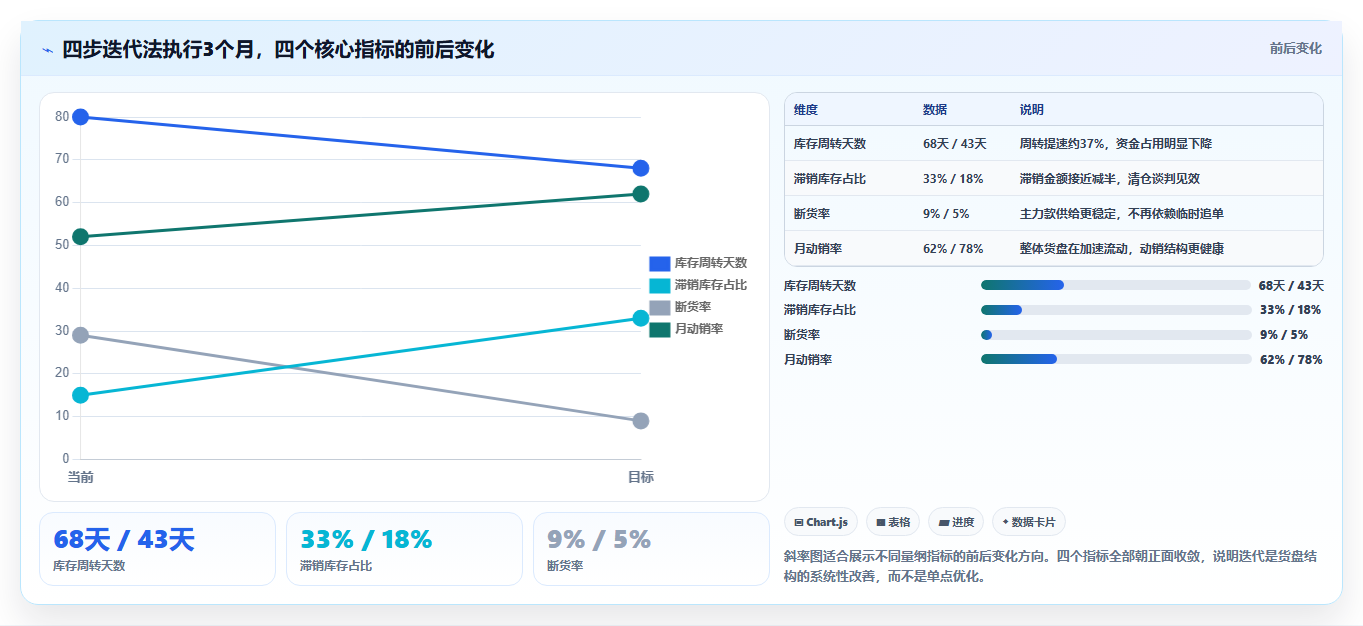1363x626 pixels.
Task: Click the icon inside the 进度 chip
Action: point(943,522)
